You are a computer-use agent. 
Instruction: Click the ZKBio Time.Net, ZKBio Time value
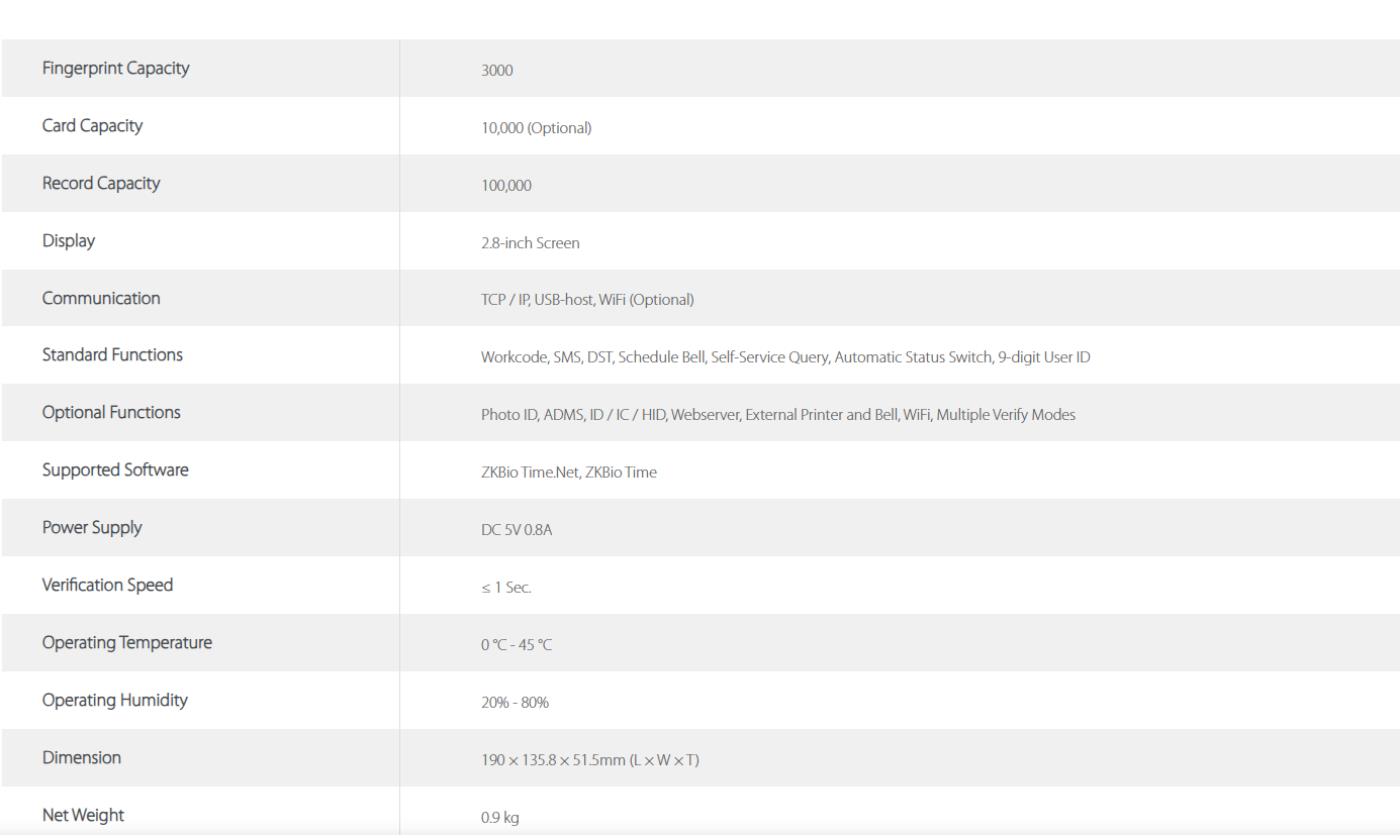(x=569, y=473)
